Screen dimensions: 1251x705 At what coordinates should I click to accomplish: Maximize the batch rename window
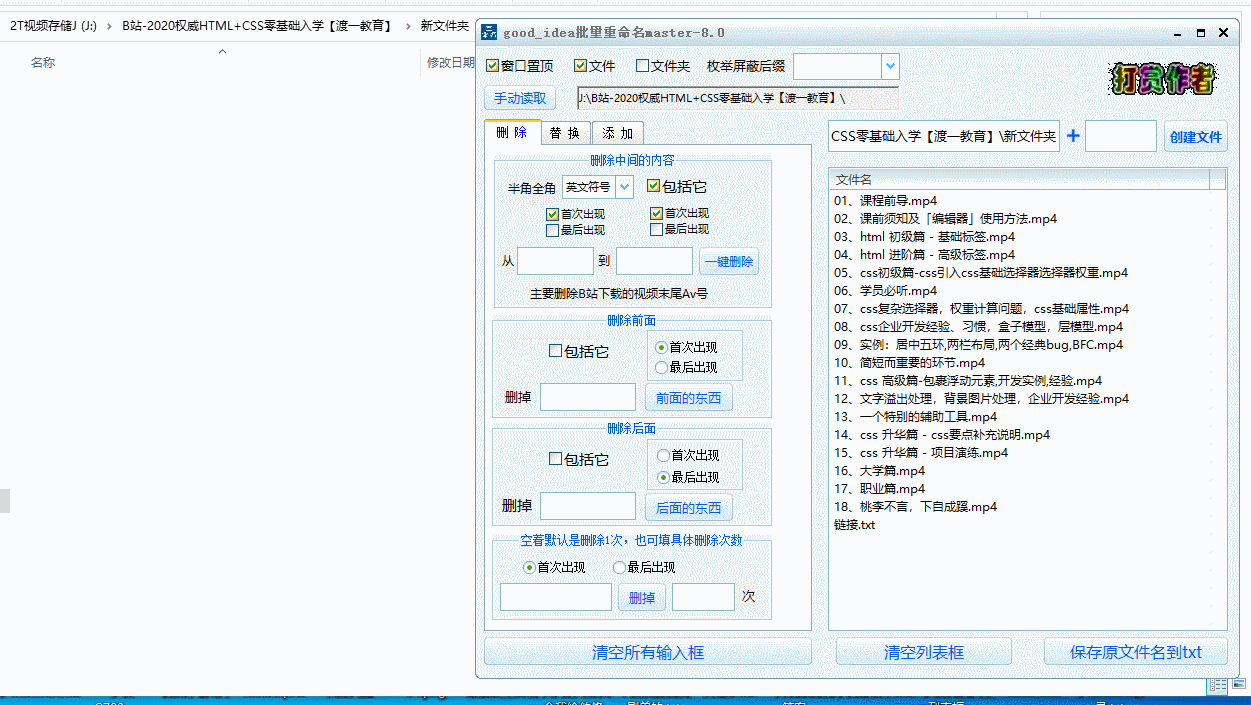1201,33
